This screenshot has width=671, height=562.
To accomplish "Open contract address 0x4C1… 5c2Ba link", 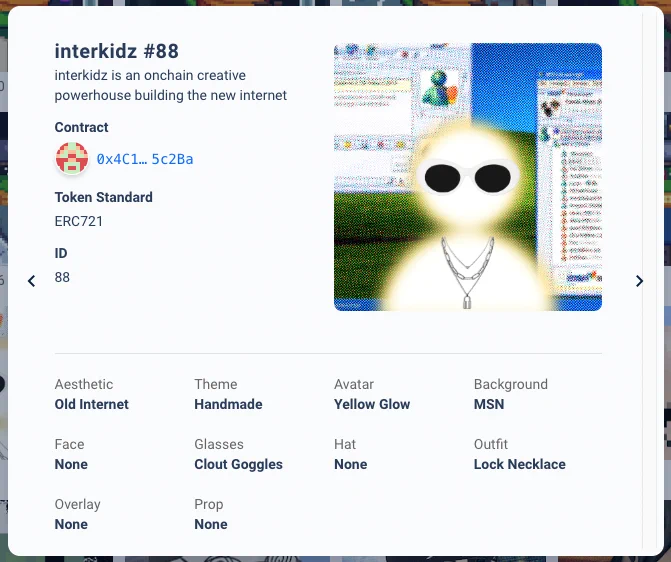I will [145, 159].
